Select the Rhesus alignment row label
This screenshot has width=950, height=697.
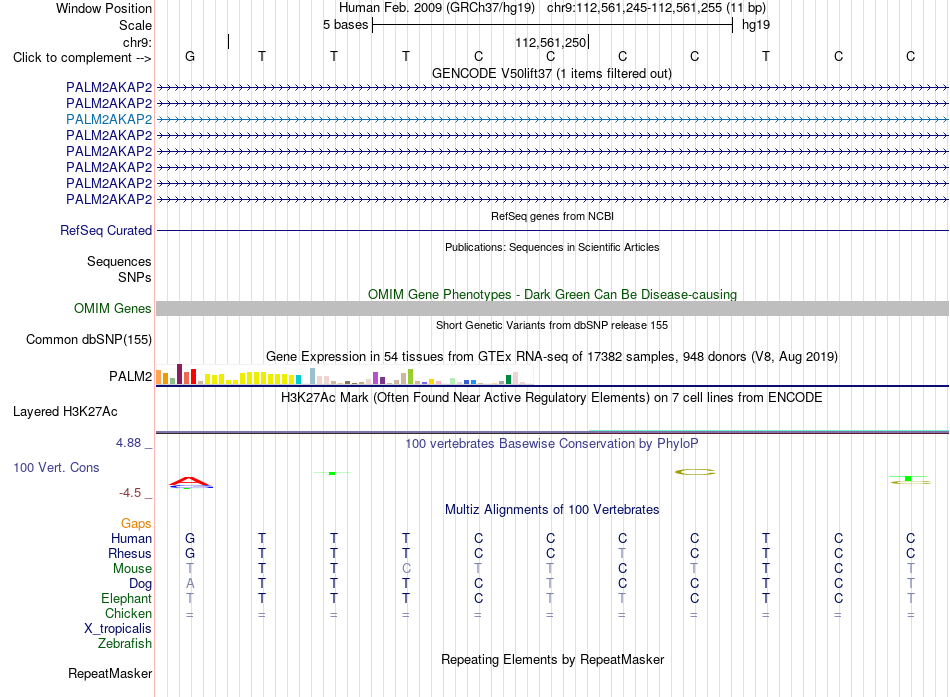click(x=130, y=553)
